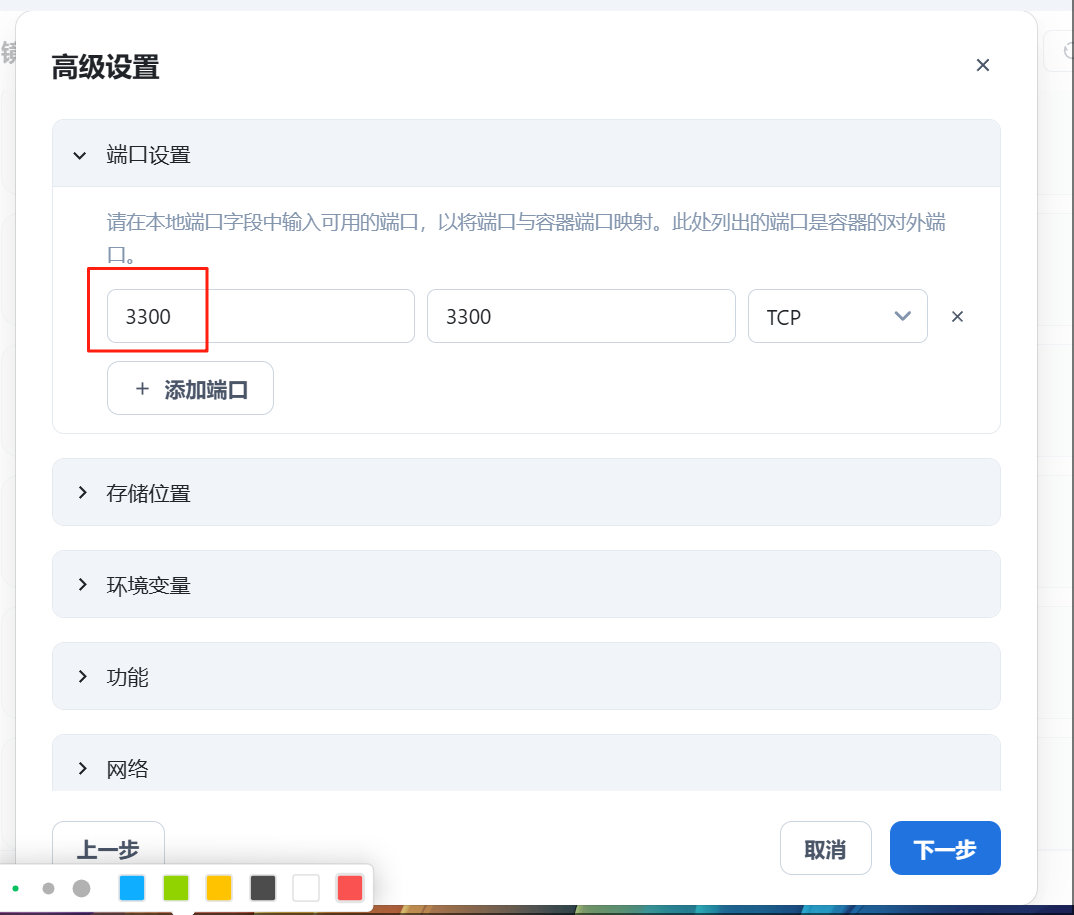1074x915 pixels.
Task: Expand the 环境变量 section
Action: 526,584
